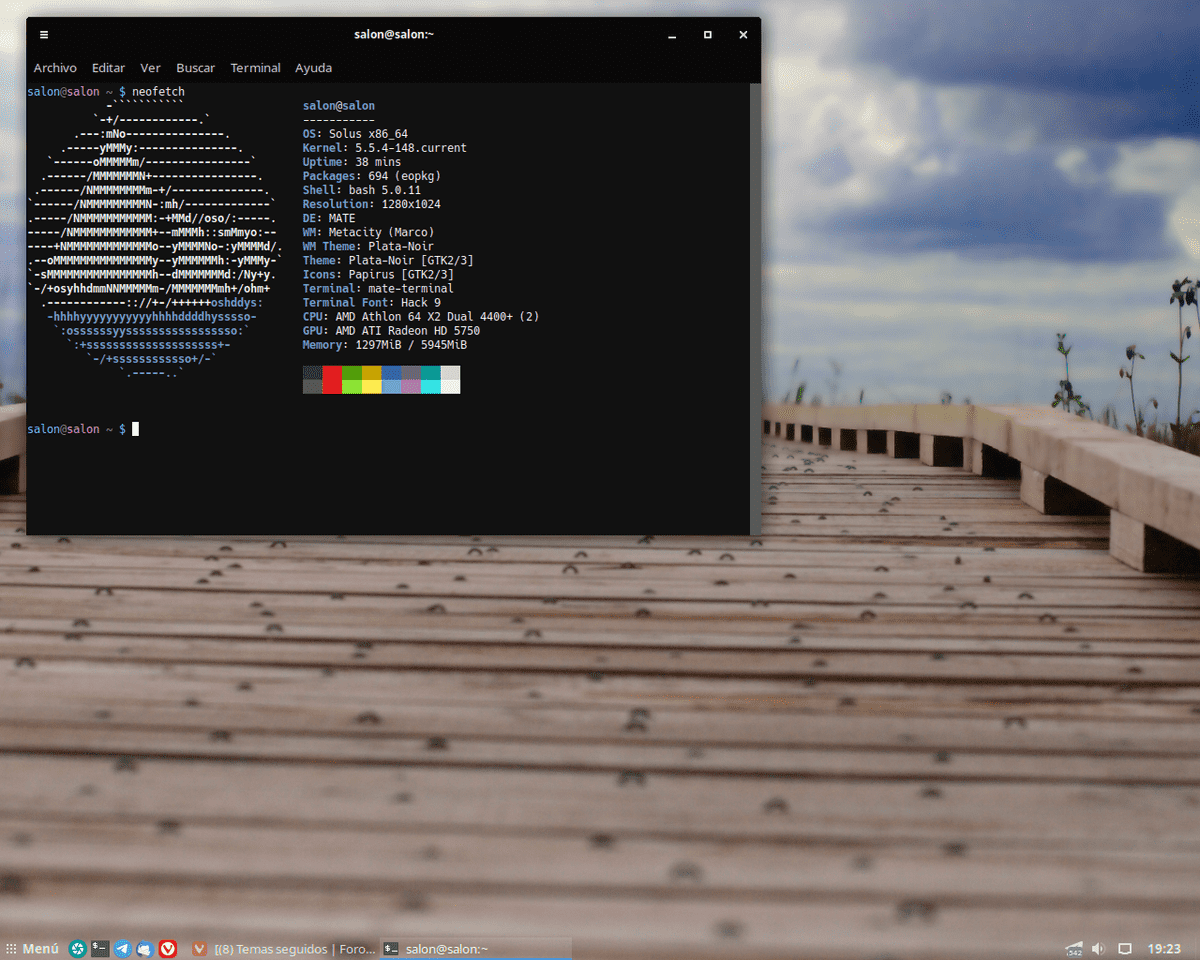Viewport: 1200px width, 960px height.
Task: Click the DE: MATE line
Action: [x=329, y=218]
